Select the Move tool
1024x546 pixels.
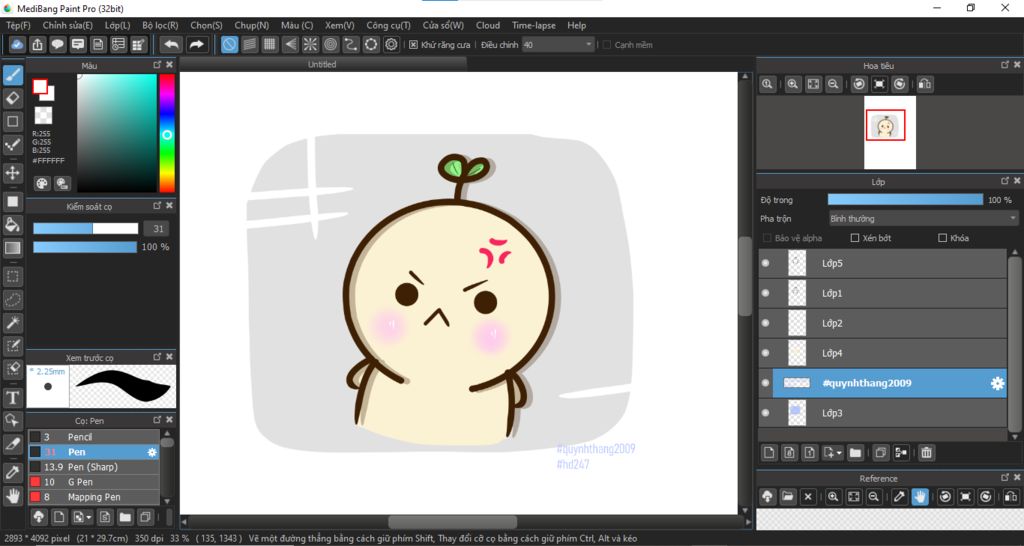[12, 173]
